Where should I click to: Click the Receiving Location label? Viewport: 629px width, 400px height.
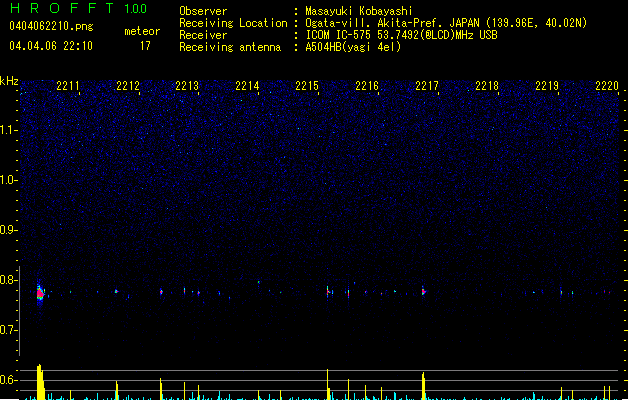click(233, 23)
